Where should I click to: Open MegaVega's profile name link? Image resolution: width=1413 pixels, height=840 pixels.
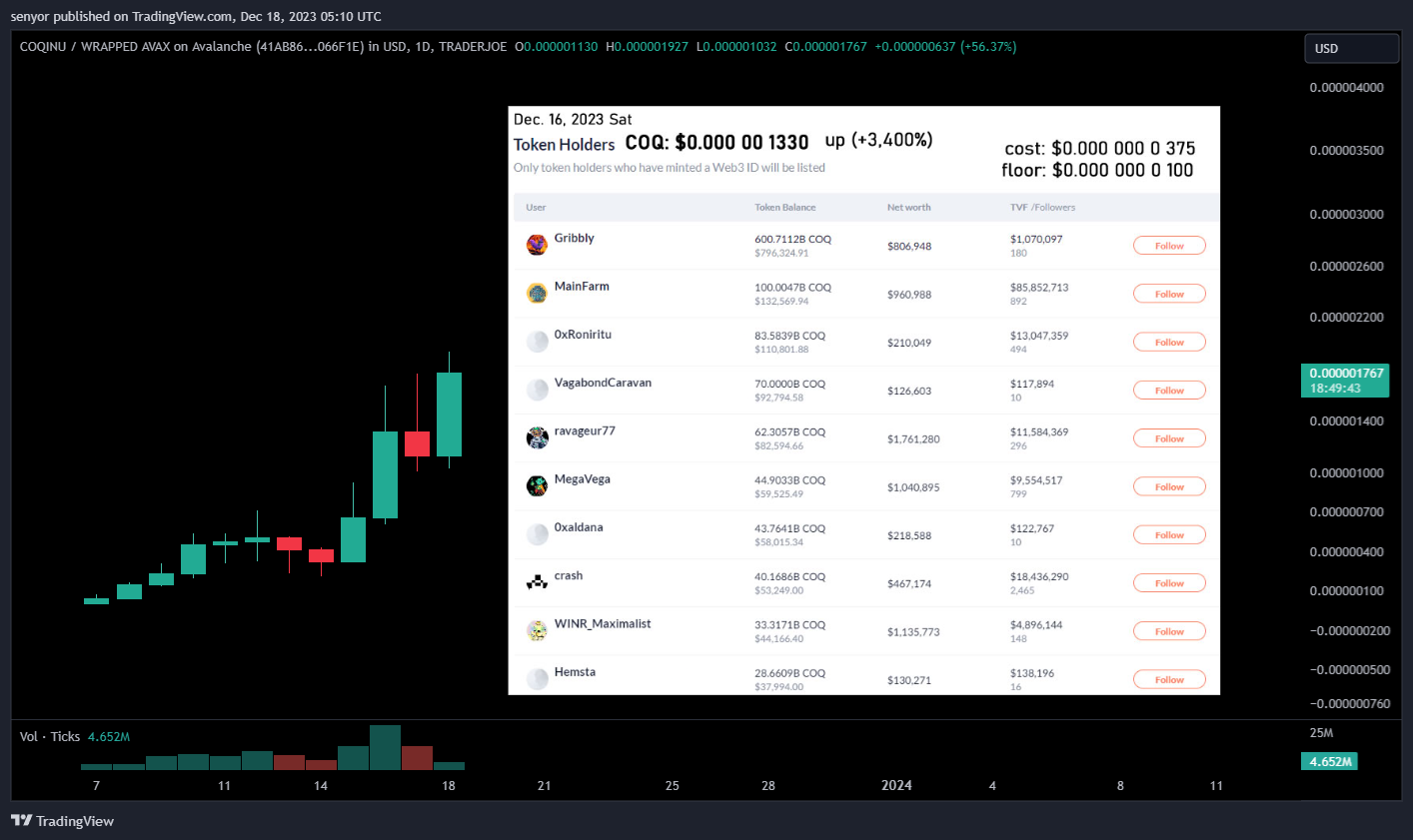(x=583, y=478)
